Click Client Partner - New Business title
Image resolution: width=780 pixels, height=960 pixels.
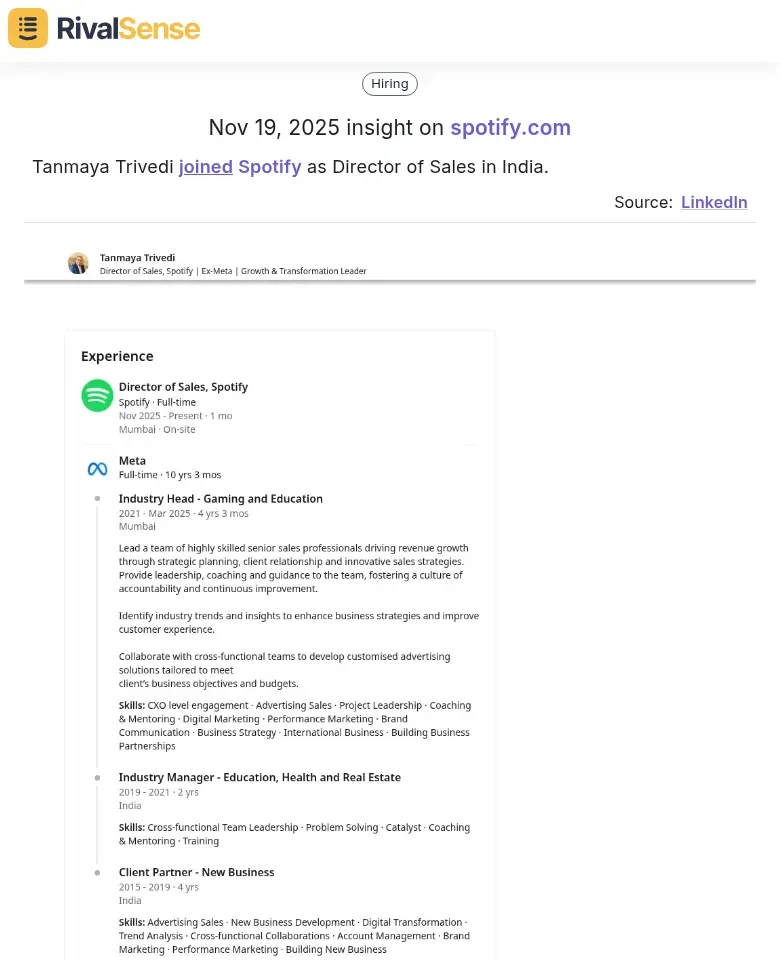[x=196, y=872]
